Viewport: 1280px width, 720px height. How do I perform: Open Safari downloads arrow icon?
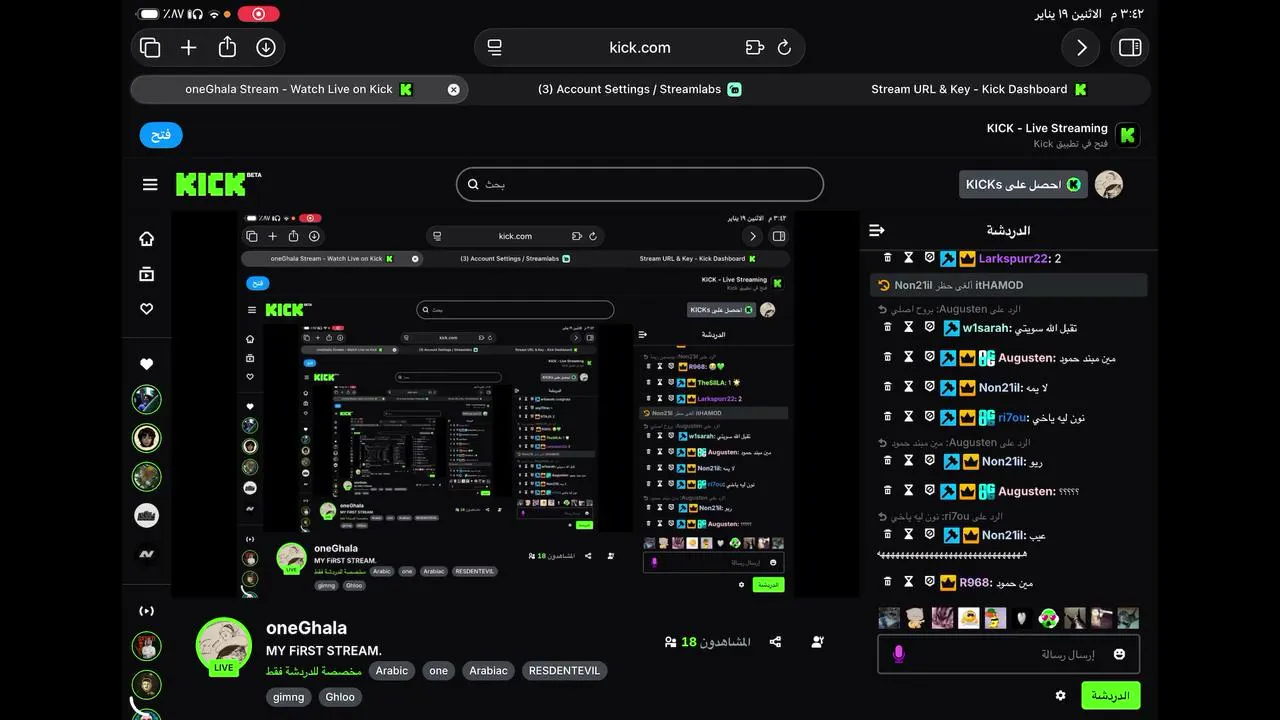[266, 47]
